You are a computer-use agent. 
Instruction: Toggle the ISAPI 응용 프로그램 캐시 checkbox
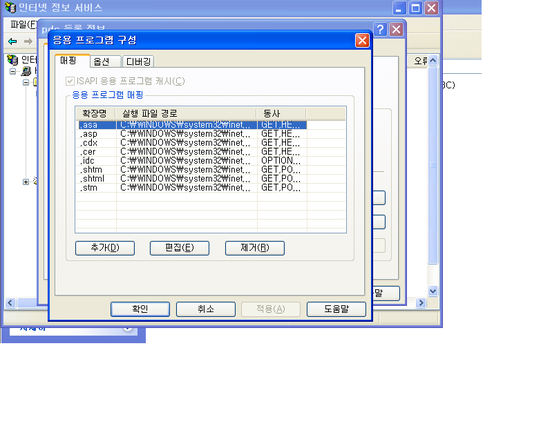[70, 81]
